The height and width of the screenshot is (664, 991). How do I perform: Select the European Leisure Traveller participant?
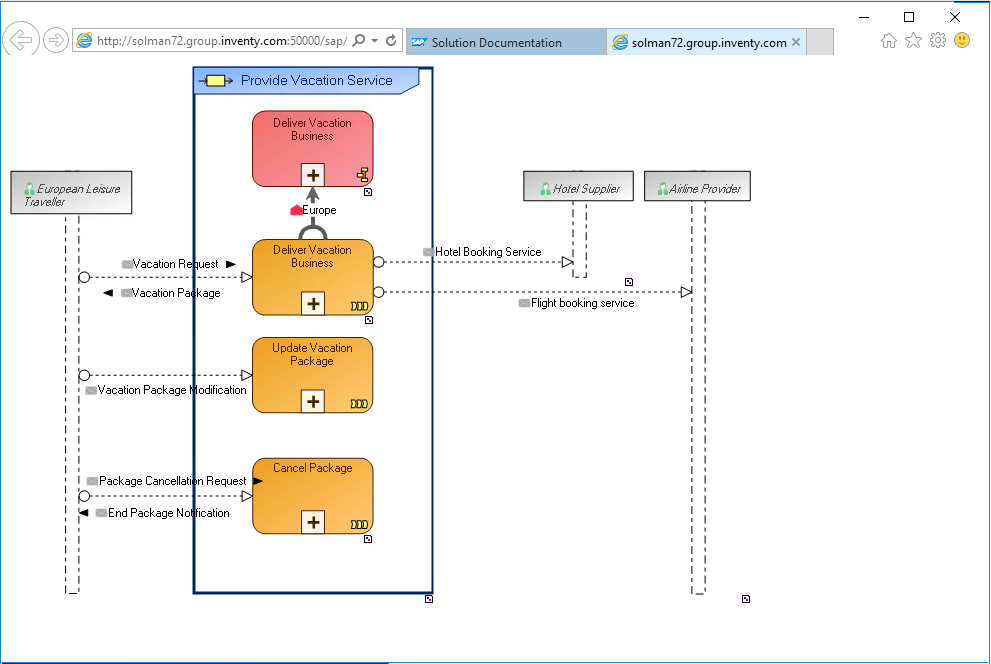[x=71, y=193]
